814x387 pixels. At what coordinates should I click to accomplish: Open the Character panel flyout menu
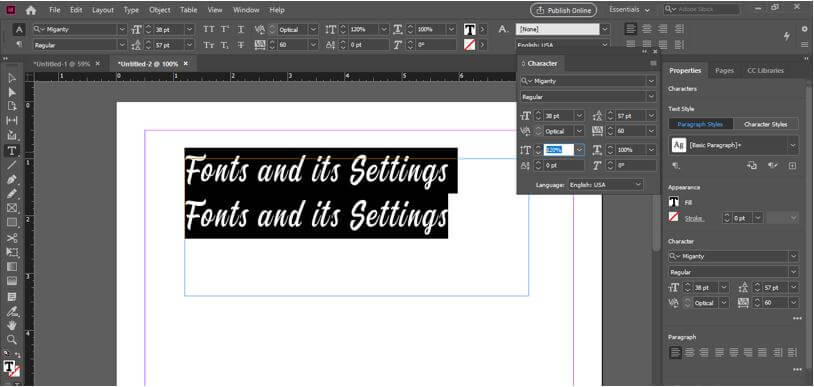[x=653, y=63]
